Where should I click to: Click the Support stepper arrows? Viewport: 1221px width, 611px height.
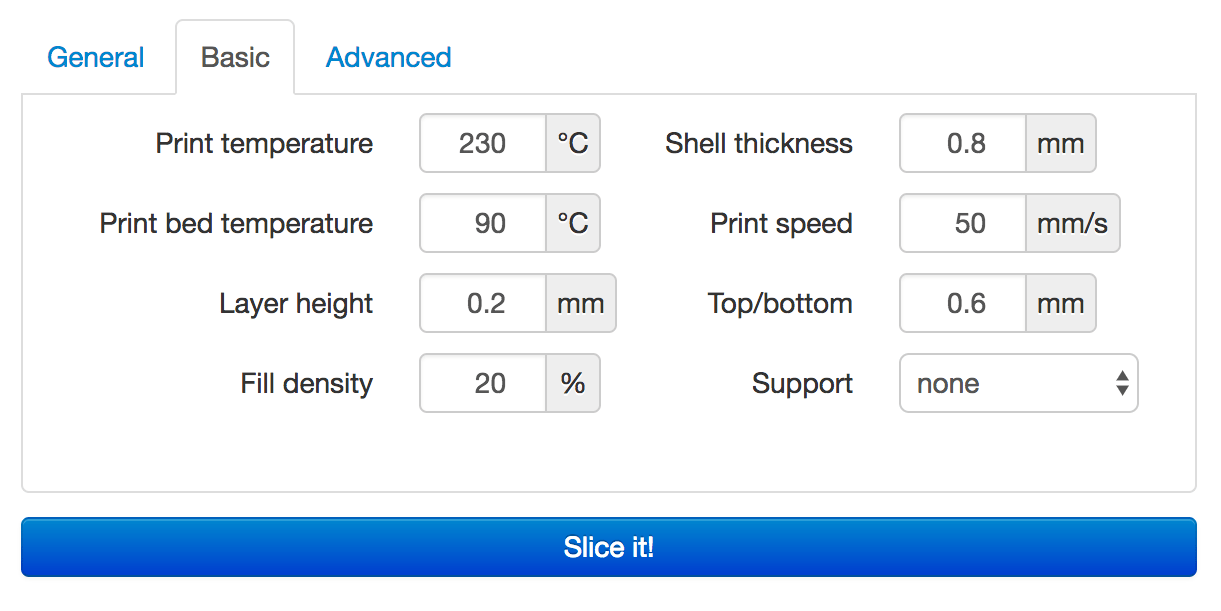click(1124, 383)
